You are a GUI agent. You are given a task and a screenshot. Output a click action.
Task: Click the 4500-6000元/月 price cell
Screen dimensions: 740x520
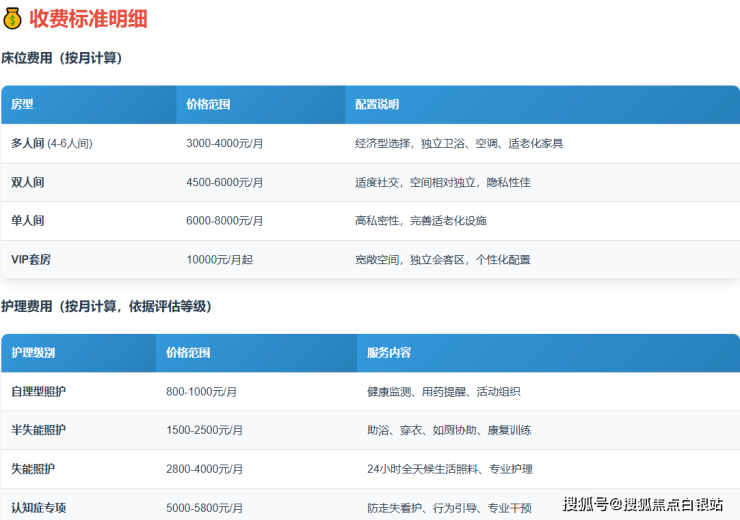point(224,182)
